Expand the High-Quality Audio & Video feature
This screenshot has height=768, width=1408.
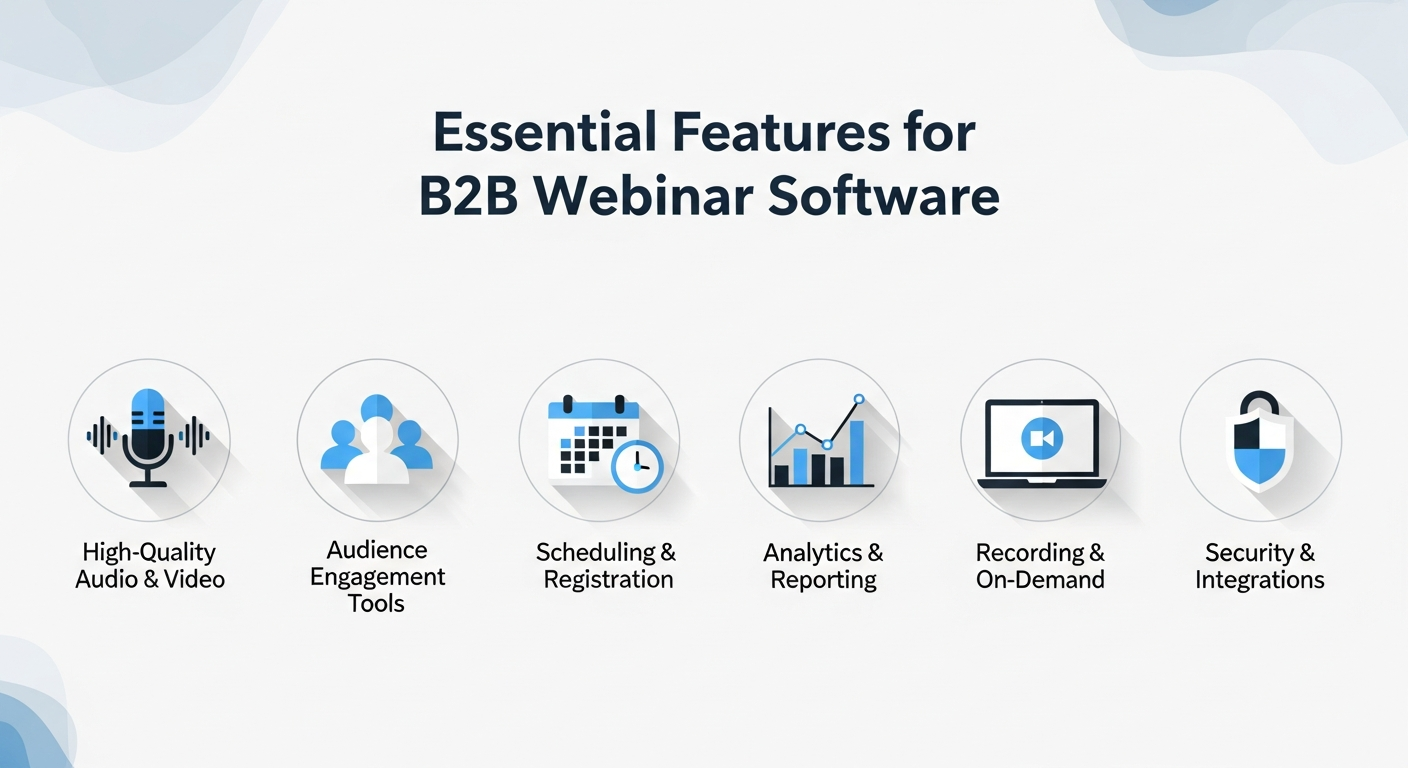[x=150, y=564]
